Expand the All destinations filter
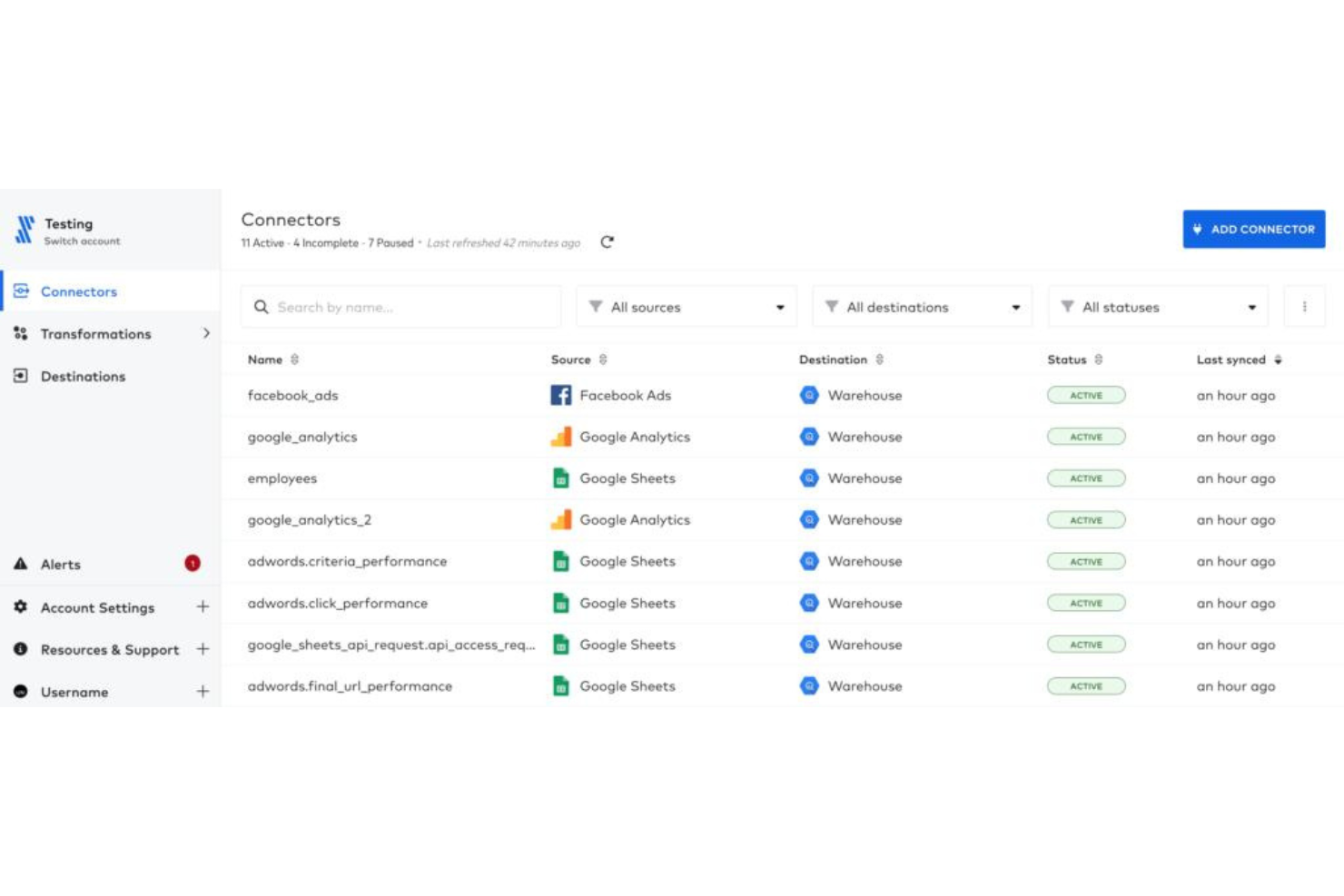The height and width of the screenshot is (896, 1344). pos(922,307)
